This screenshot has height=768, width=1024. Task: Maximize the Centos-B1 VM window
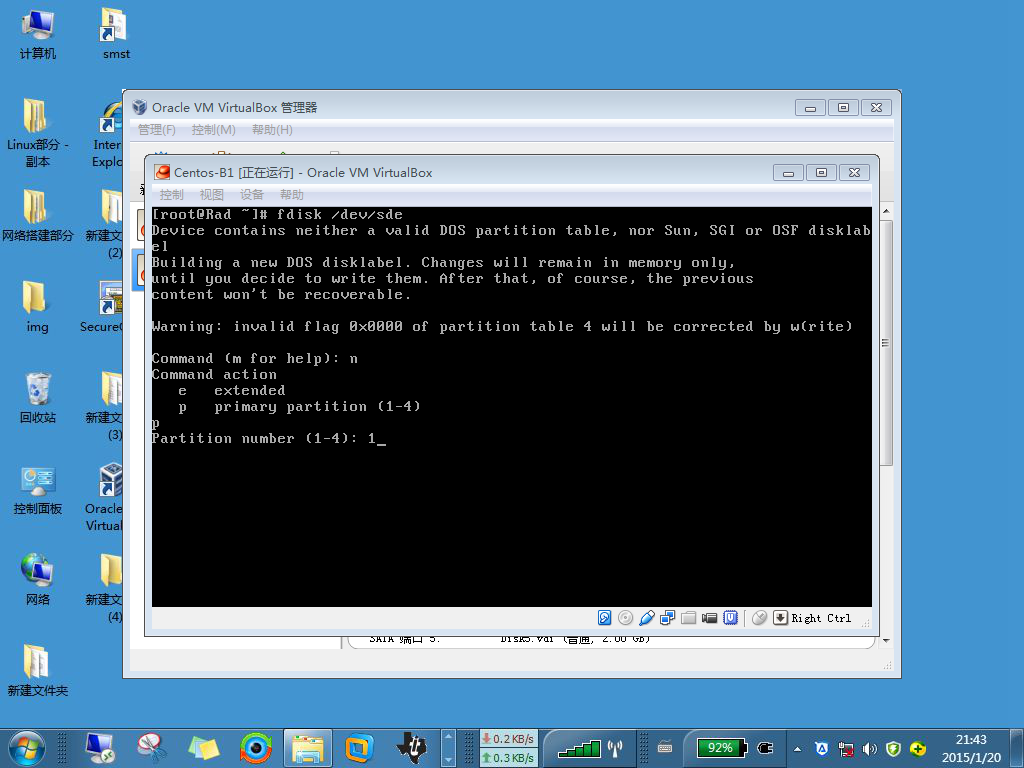[x=822, y=172]
